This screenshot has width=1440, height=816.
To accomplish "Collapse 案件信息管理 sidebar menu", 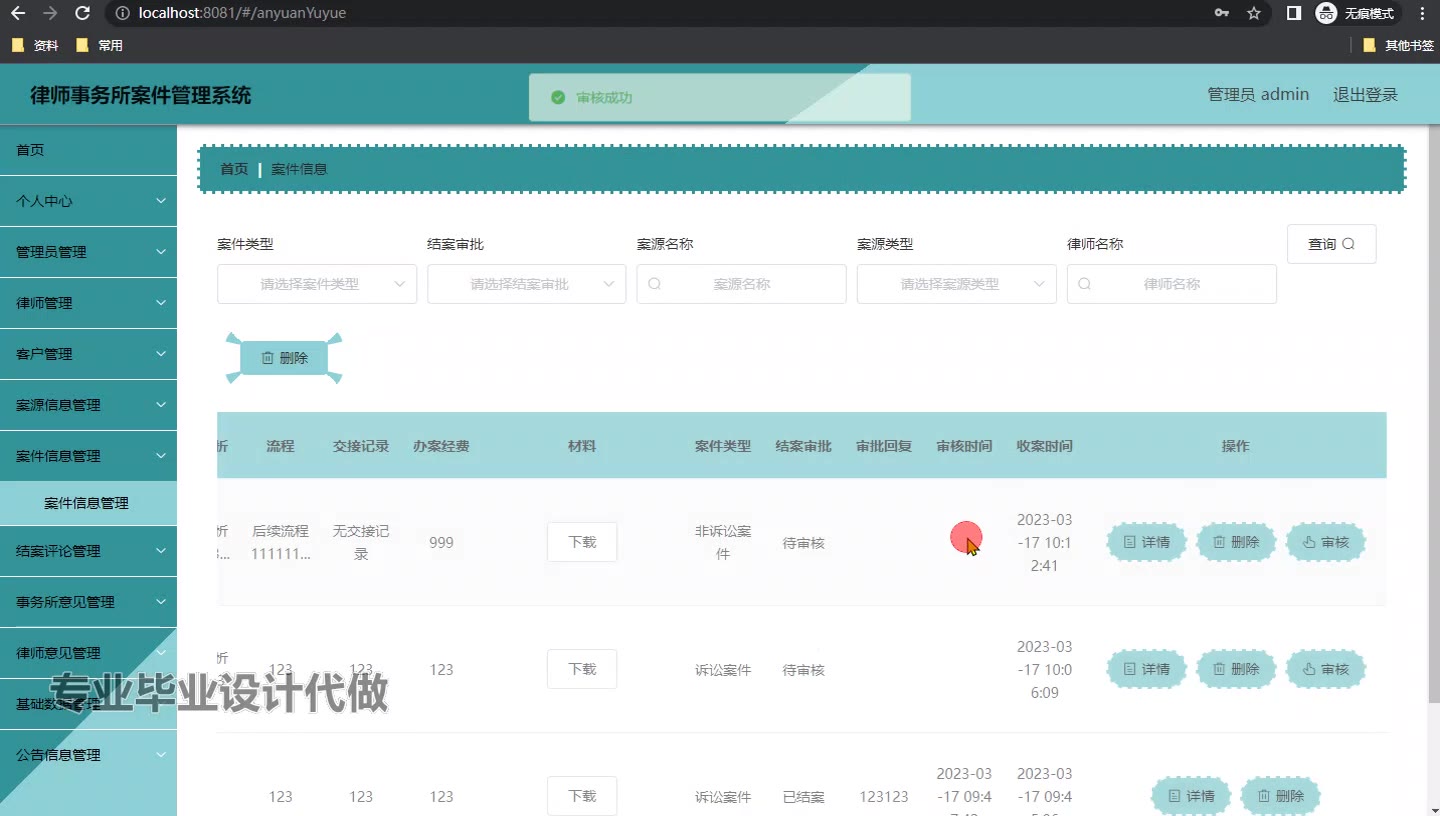I will (x=88, y=456).
